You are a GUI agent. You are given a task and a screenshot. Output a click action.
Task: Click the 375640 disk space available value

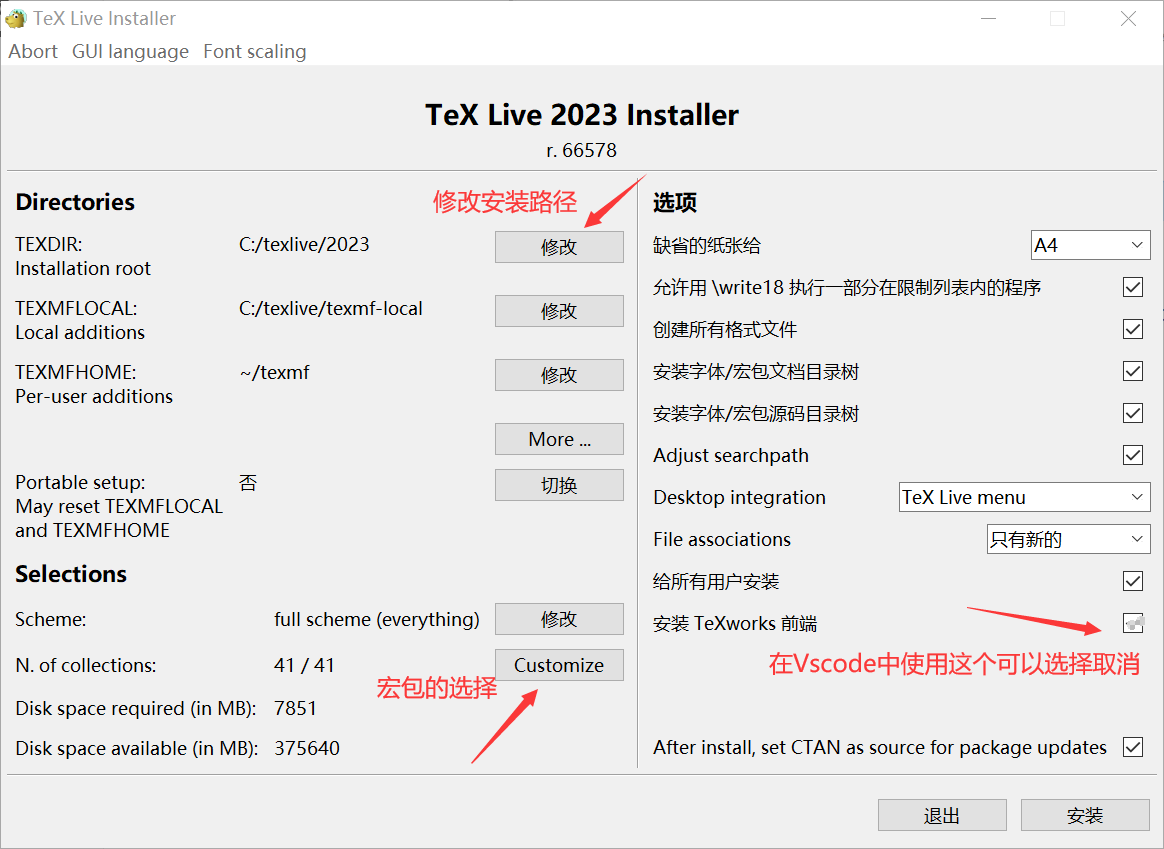click(x=307, y=748)
